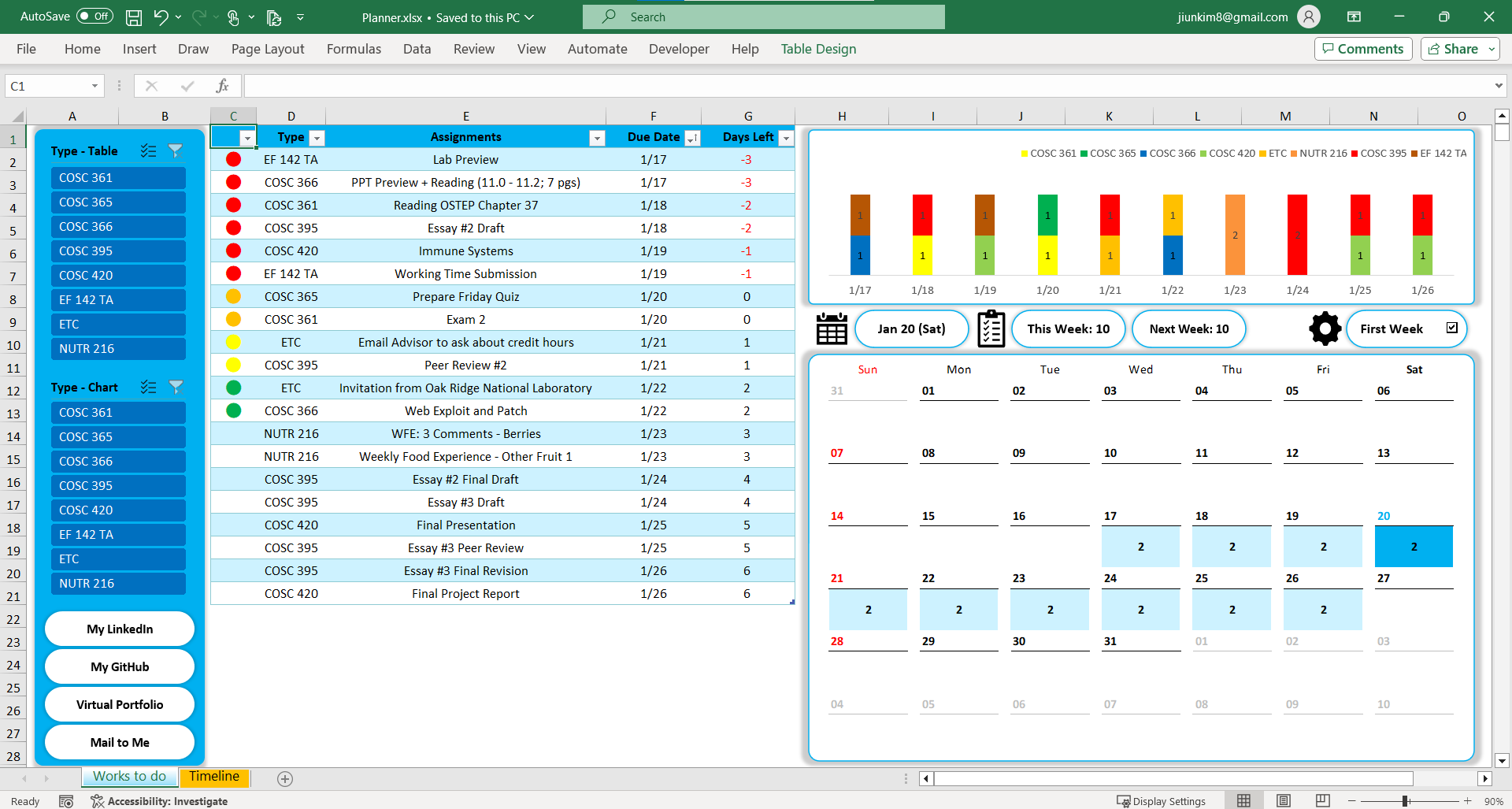Click the Save icon in the title bar
This screenshot has width=1512, height=809.
point(134,17)
